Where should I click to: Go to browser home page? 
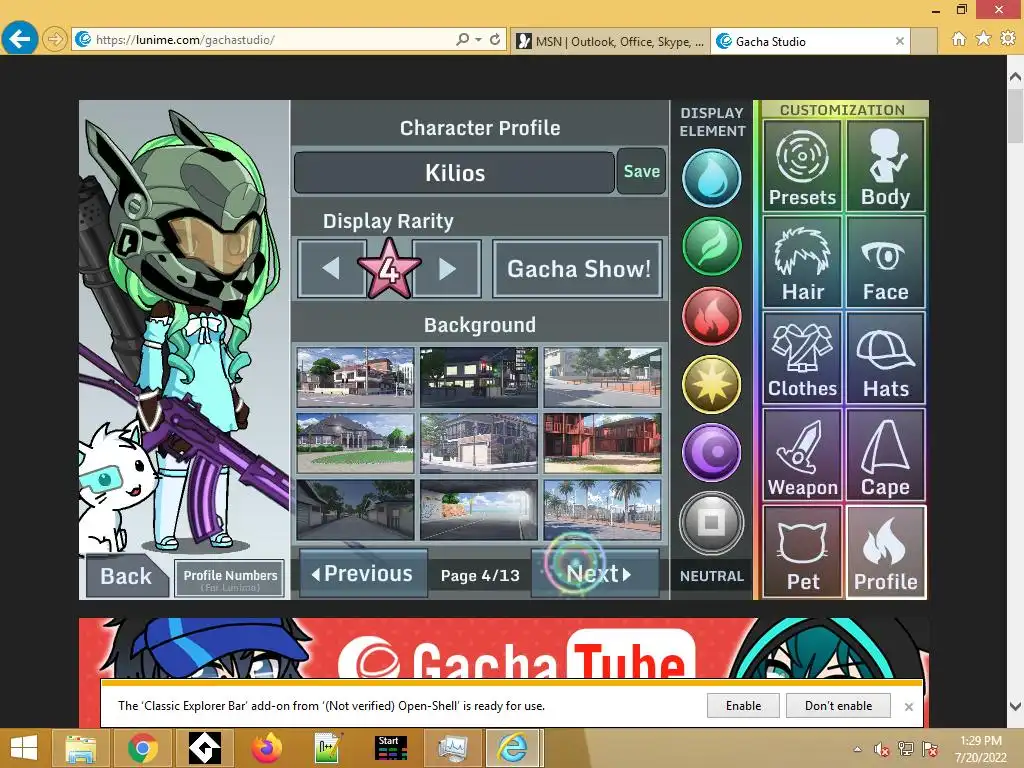click(x=958, y=39)
